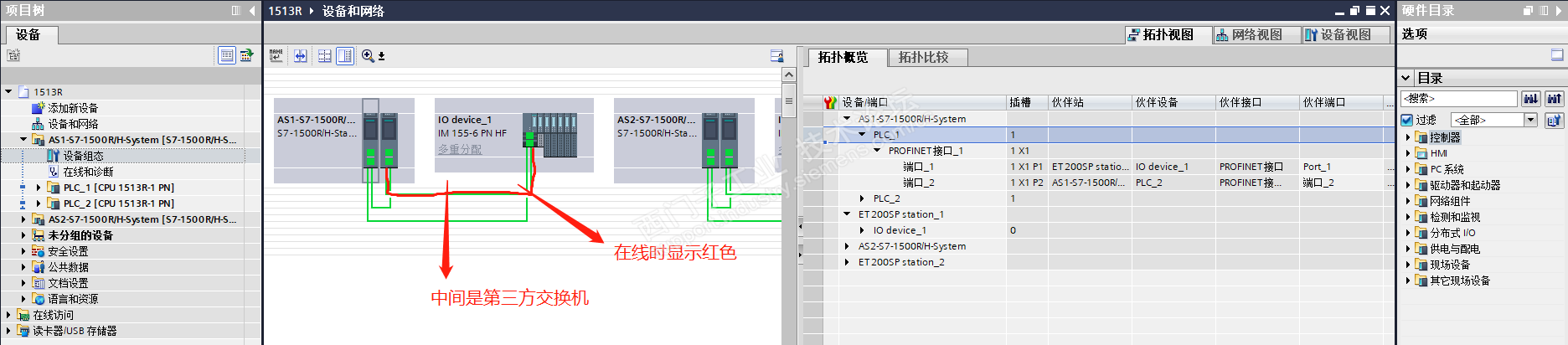This screenshot has width=1568, height=345.
Task: Expand 在线访问 node
Action: point(8,315)
